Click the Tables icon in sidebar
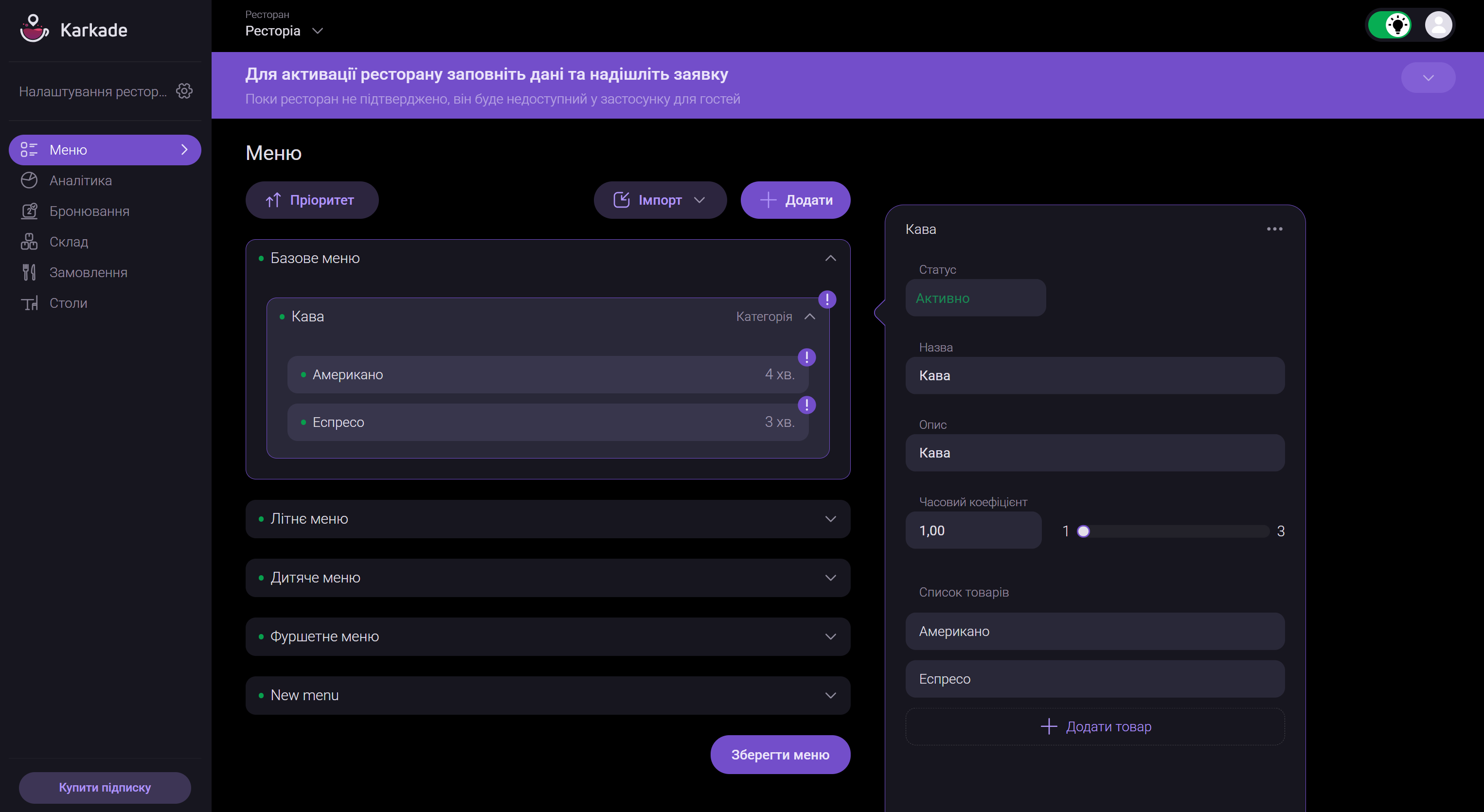Image resolution: width=1484 pixels, height=812 pixels. click(29, 303)
